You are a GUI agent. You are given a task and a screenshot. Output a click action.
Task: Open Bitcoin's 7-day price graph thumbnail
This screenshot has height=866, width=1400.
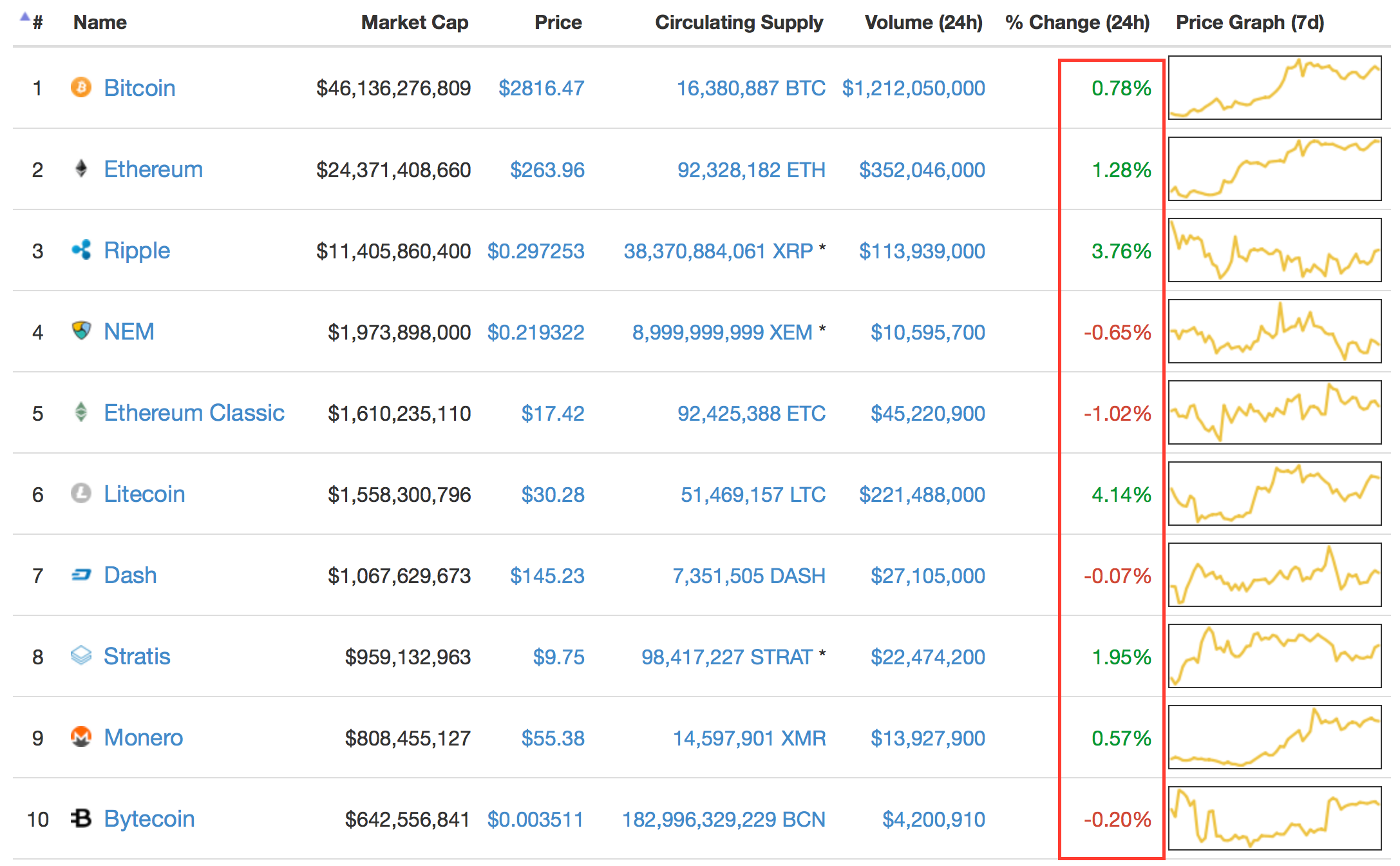(1274, 88)
